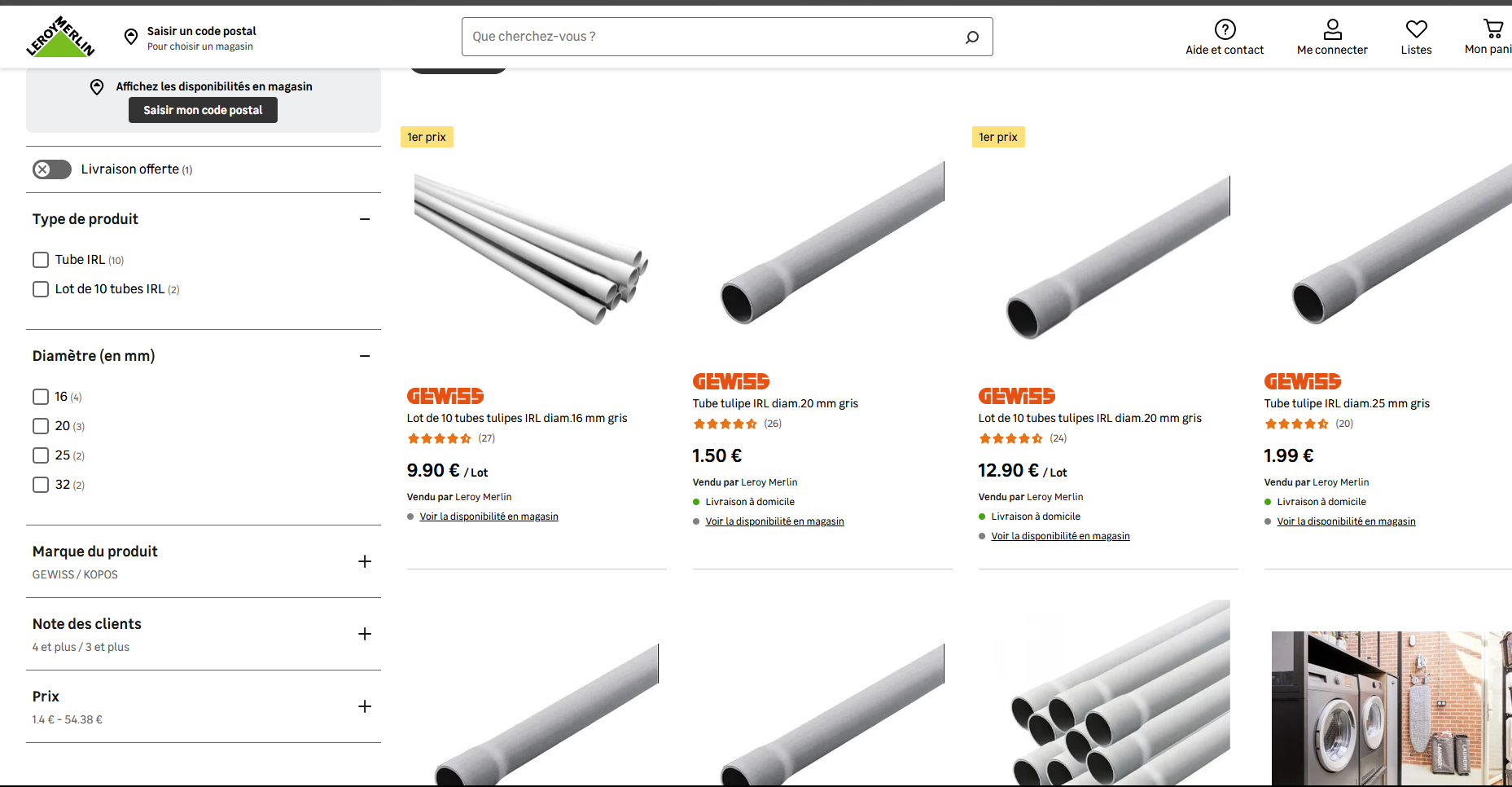The width and height of the screenshot is (1512, 787).
Task: Click Saisir mon code postal button
Action: [x=203, y=110]
